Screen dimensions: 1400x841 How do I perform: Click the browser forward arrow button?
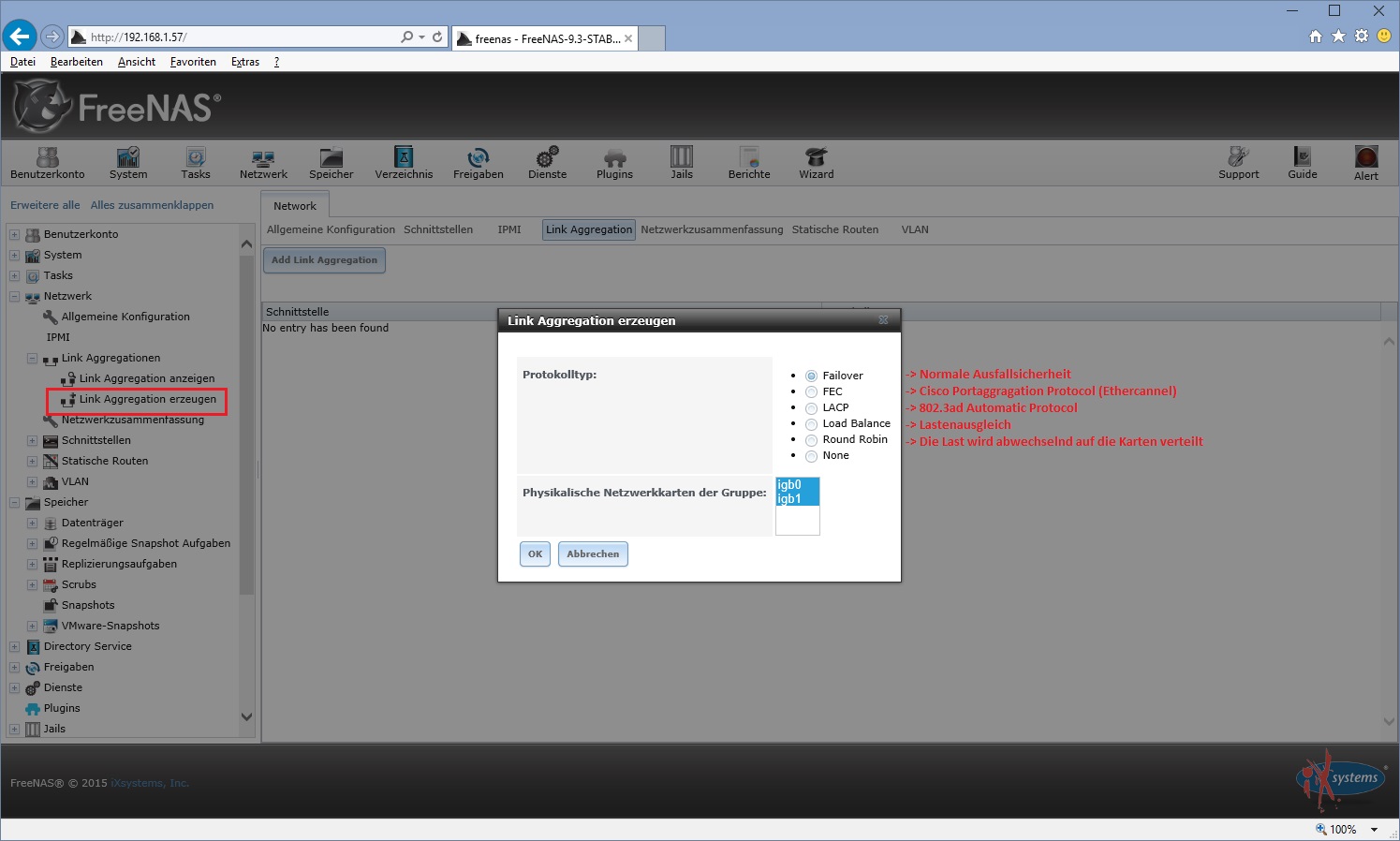point(52,37)
